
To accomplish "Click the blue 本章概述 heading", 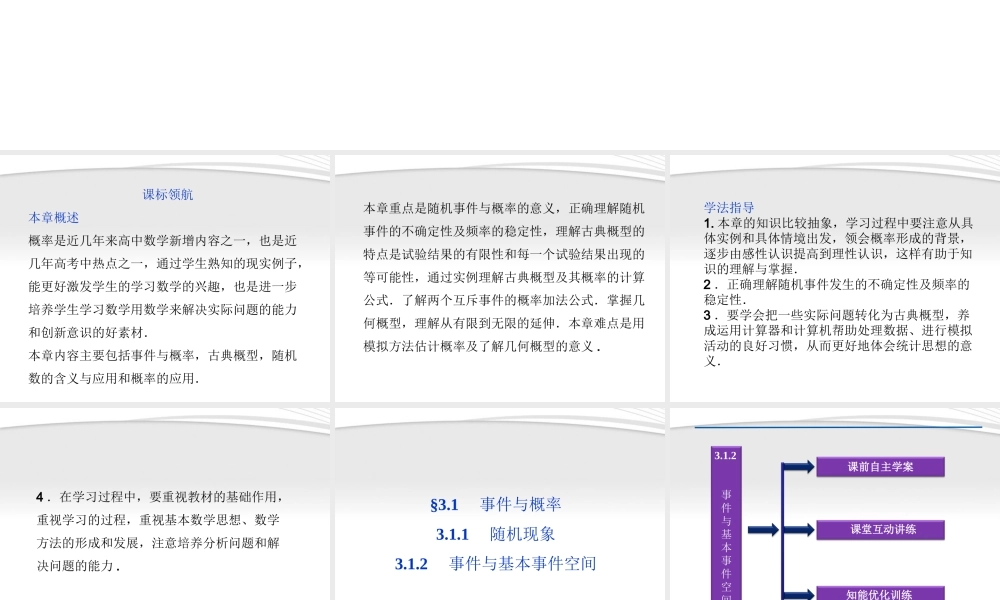I will [54, 217].
